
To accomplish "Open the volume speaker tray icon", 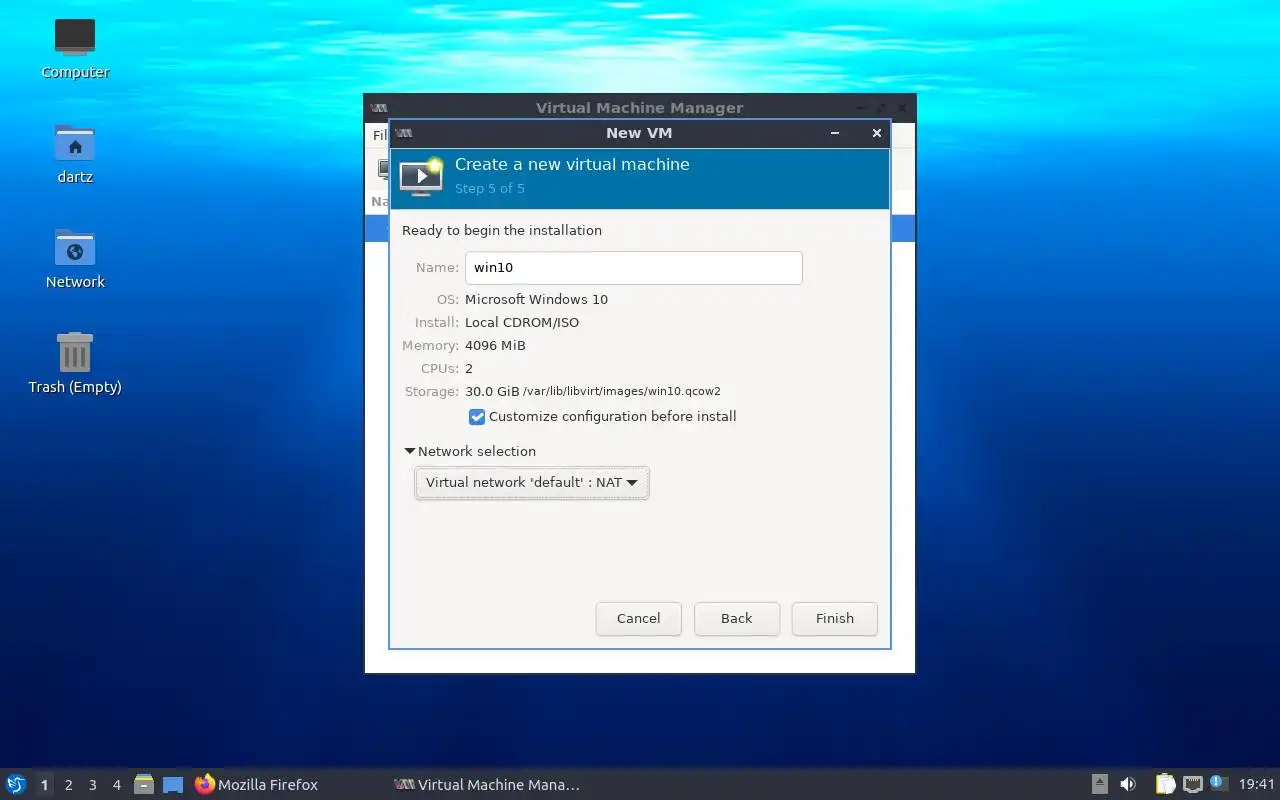I will [1128, 784].
